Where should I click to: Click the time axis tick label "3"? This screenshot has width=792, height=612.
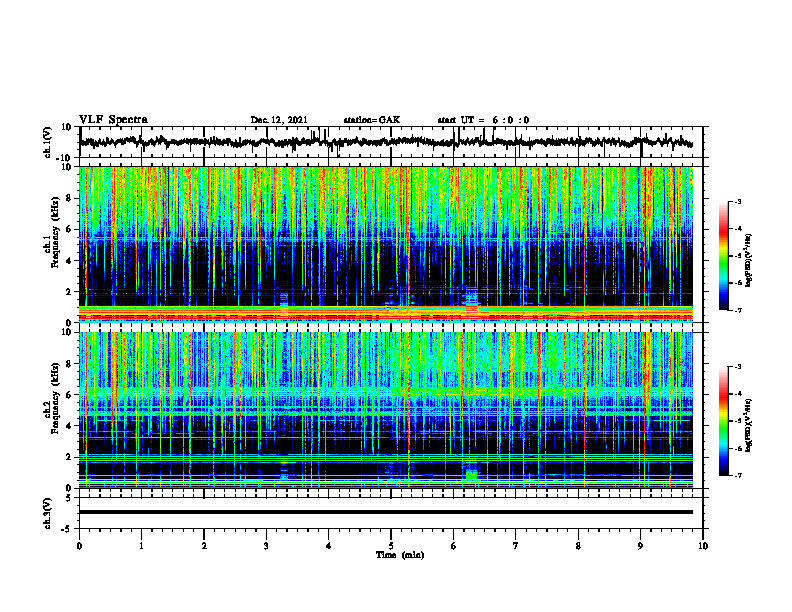pos(266,546)
